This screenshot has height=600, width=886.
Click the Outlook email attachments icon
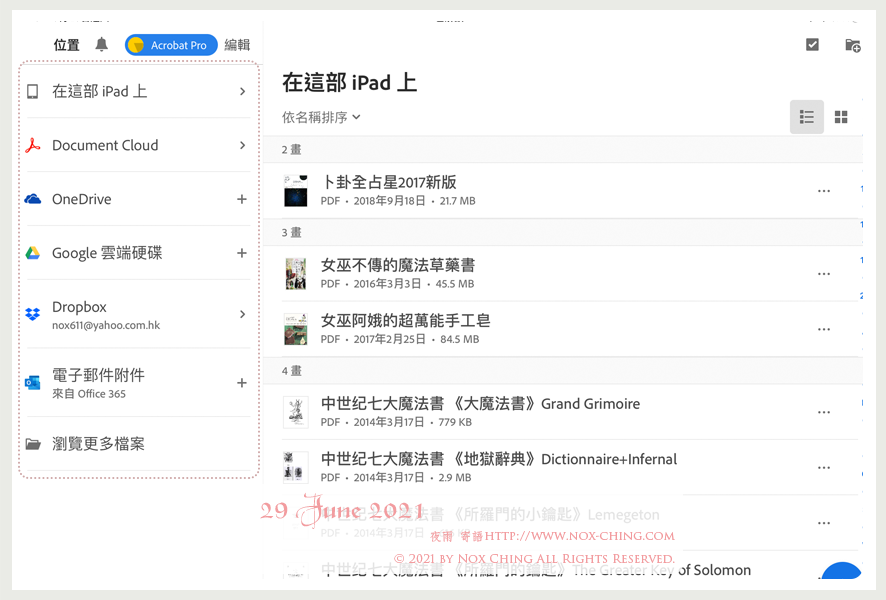[33, 382]
